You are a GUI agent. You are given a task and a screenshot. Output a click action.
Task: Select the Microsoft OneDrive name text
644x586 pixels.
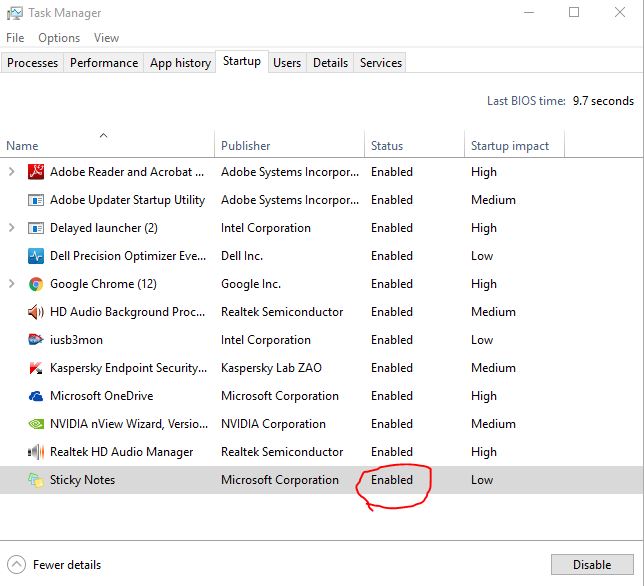[101, 396]
